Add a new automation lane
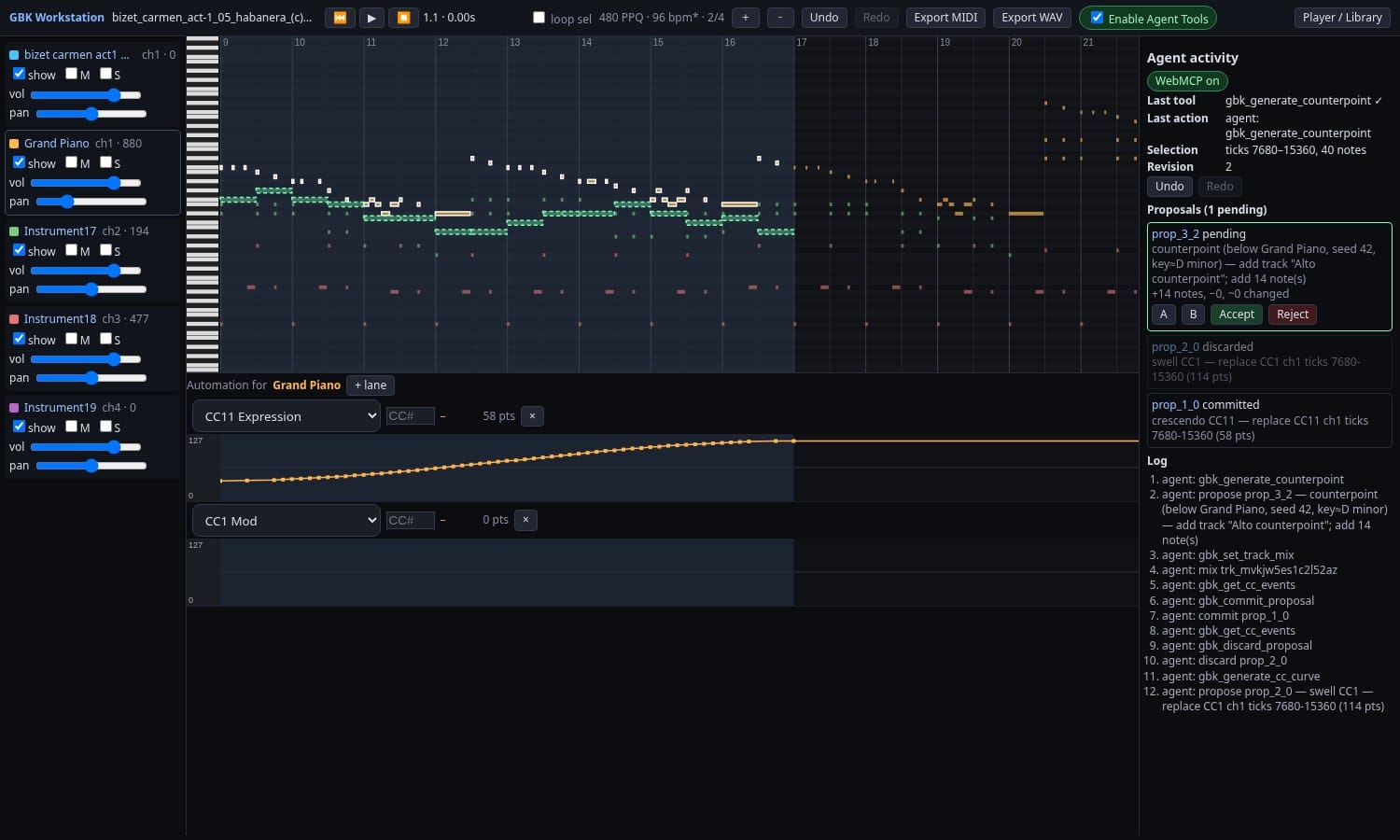Image resolution: width=1400 pixels, height=840 pixels. click(x=371, y=385)
